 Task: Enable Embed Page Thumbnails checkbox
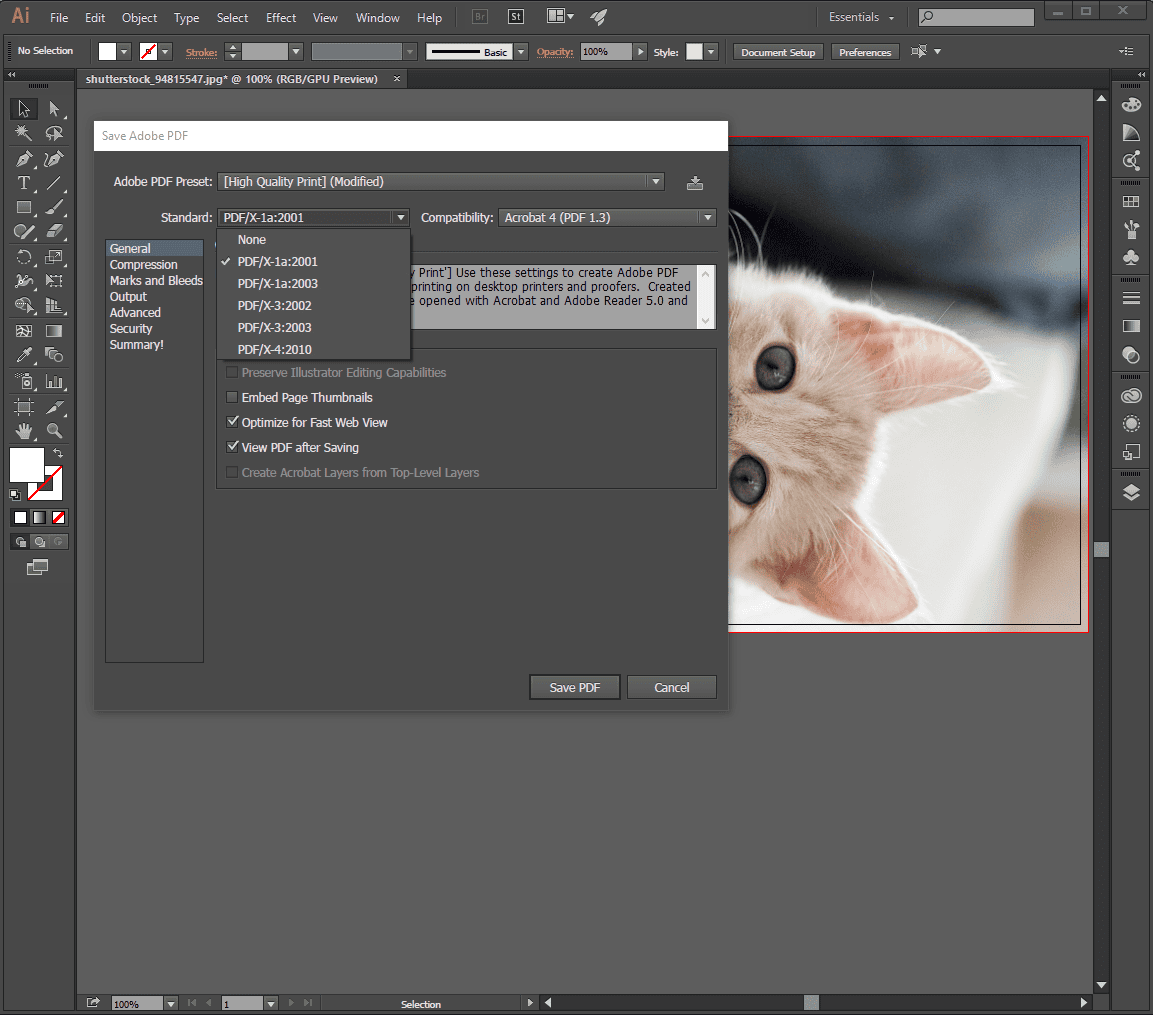[x=232, y=397]
